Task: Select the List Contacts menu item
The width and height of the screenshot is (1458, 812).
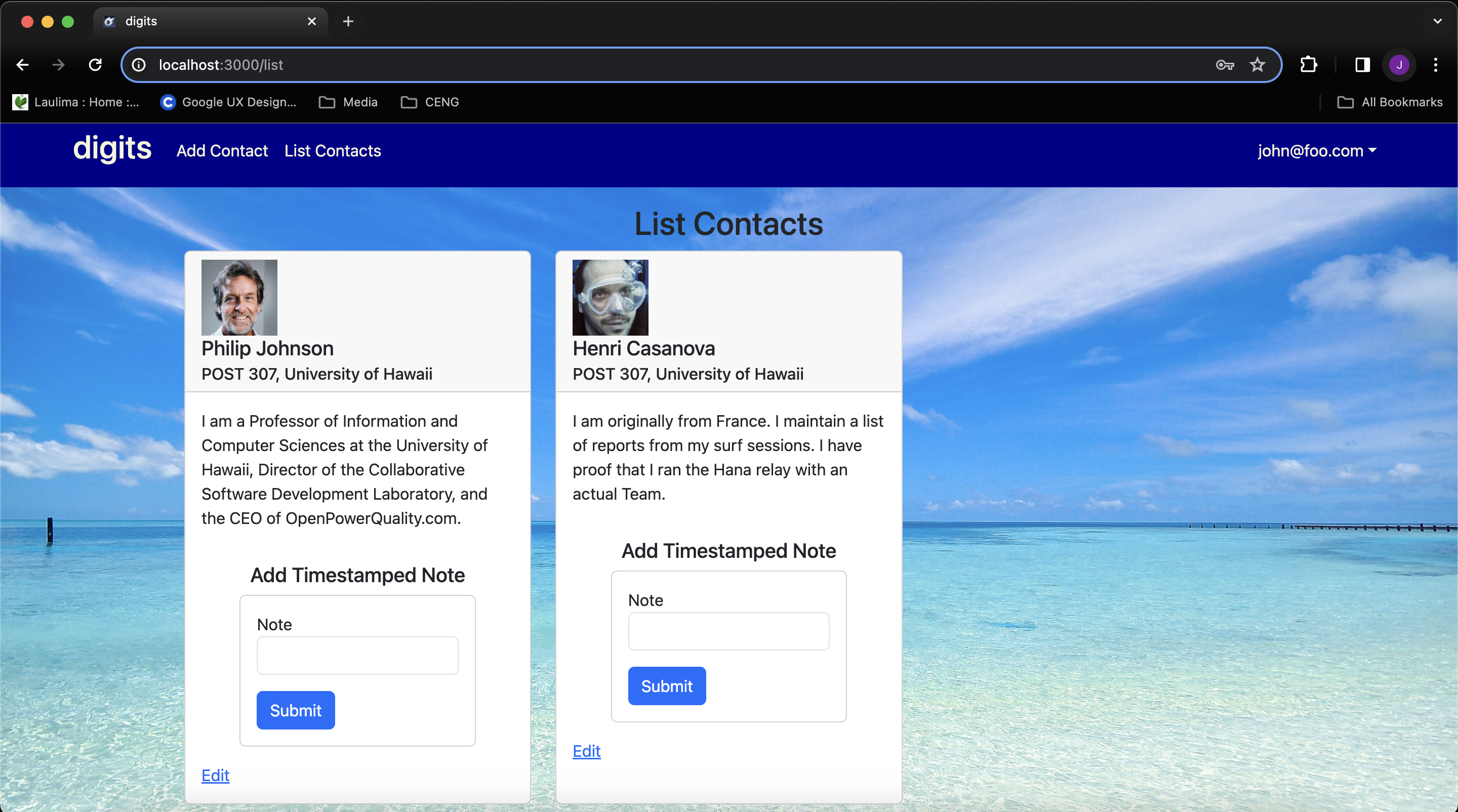Action: pos(333,150)
